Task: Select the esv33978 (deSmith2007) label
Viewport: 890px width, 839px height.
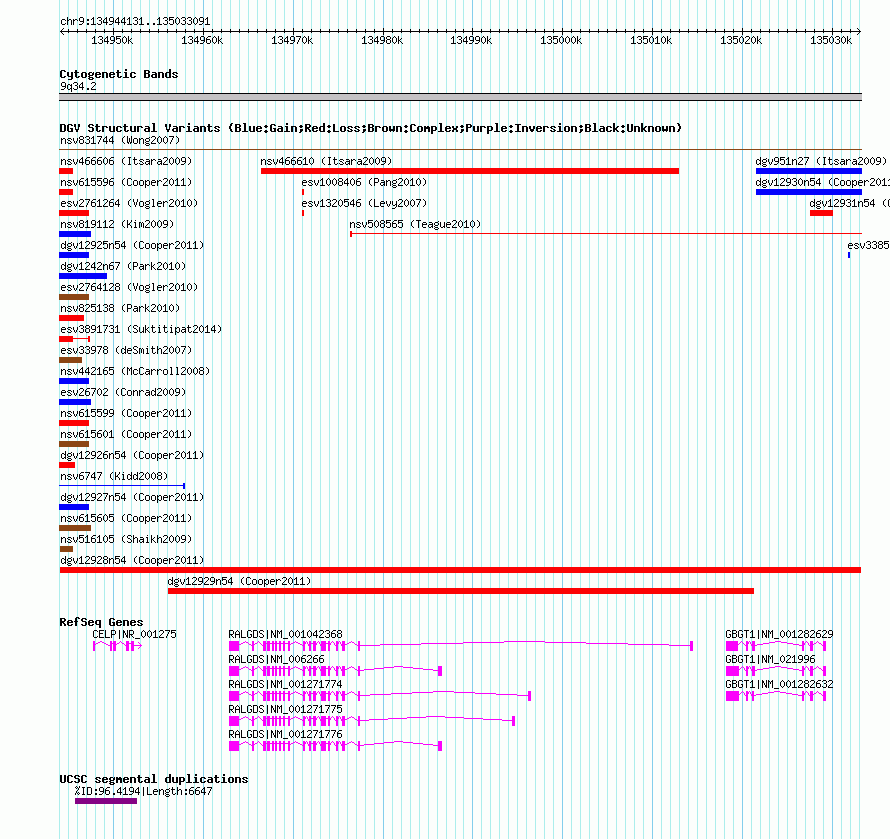Action: pos(126,350)
